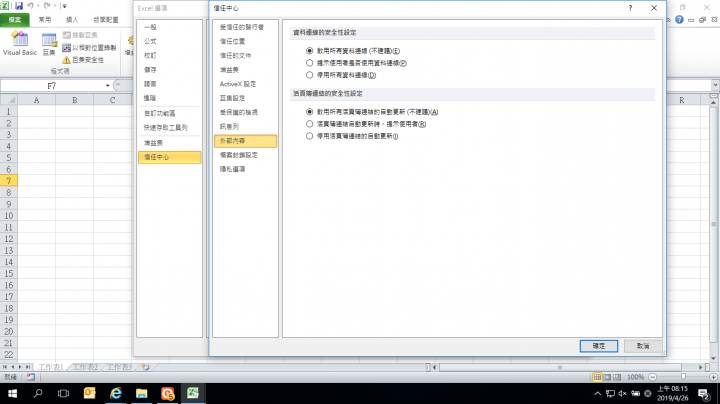Expand the formula bar chevron
The height and width of the screenshot is (404, 720).
pyautogui.click(x=715, y=85)
